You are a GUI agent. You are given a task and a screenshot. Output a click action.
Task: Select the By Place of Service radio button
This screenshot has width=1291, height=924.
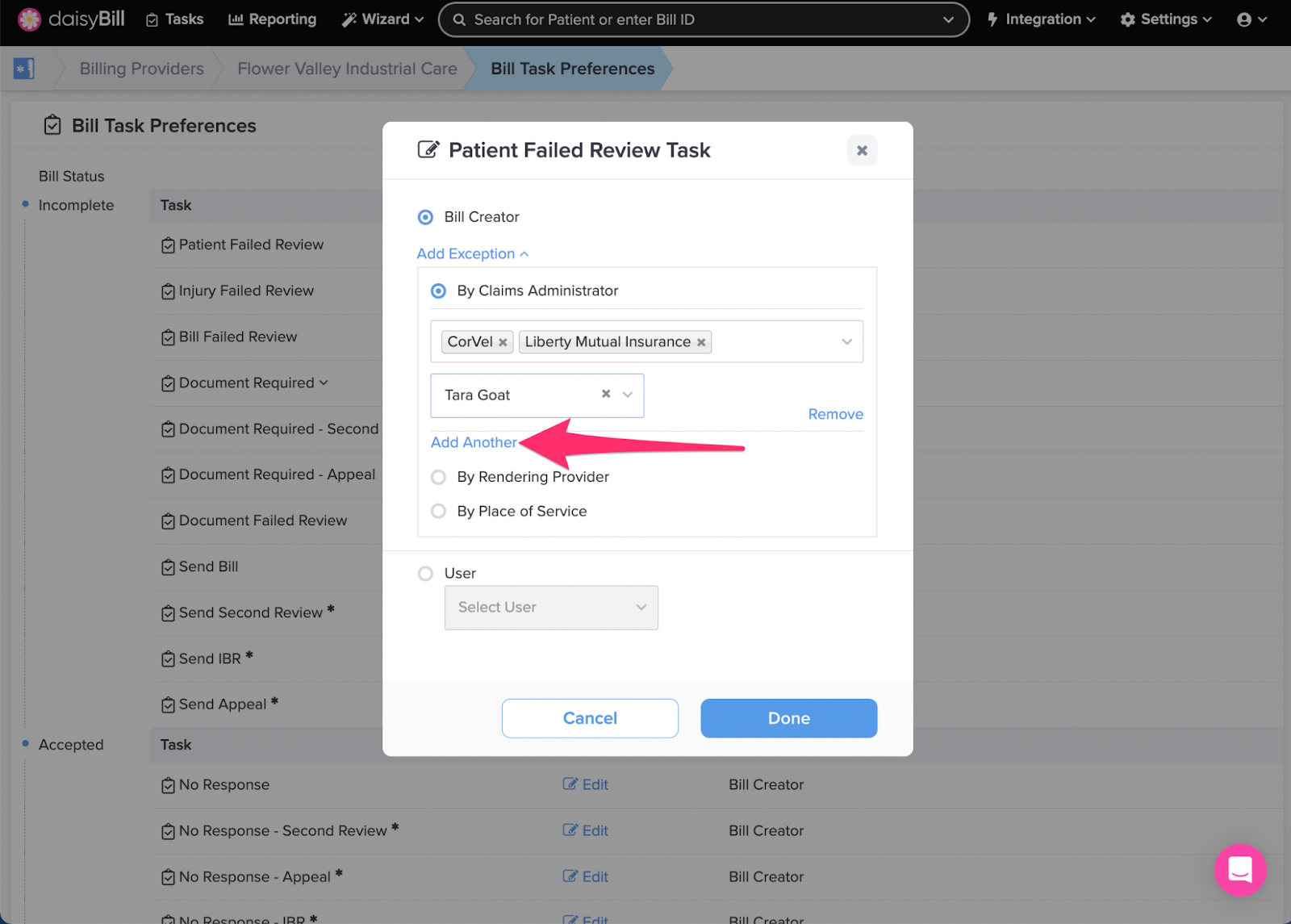(438, 511)
